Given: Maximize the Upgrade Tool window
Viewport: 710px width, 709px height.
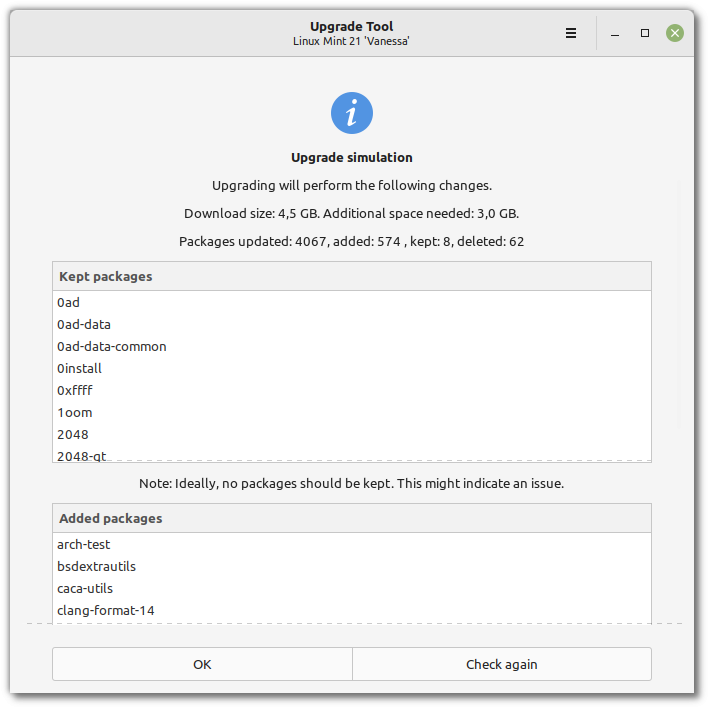Looking at the screenshot, I should click(645, 33).
